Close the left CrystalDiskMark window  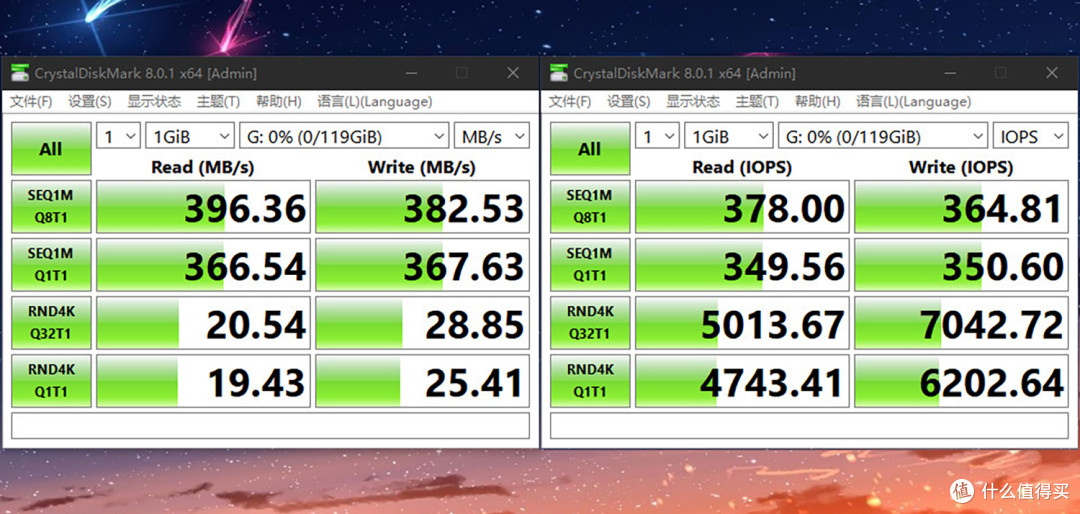[513, 73]
